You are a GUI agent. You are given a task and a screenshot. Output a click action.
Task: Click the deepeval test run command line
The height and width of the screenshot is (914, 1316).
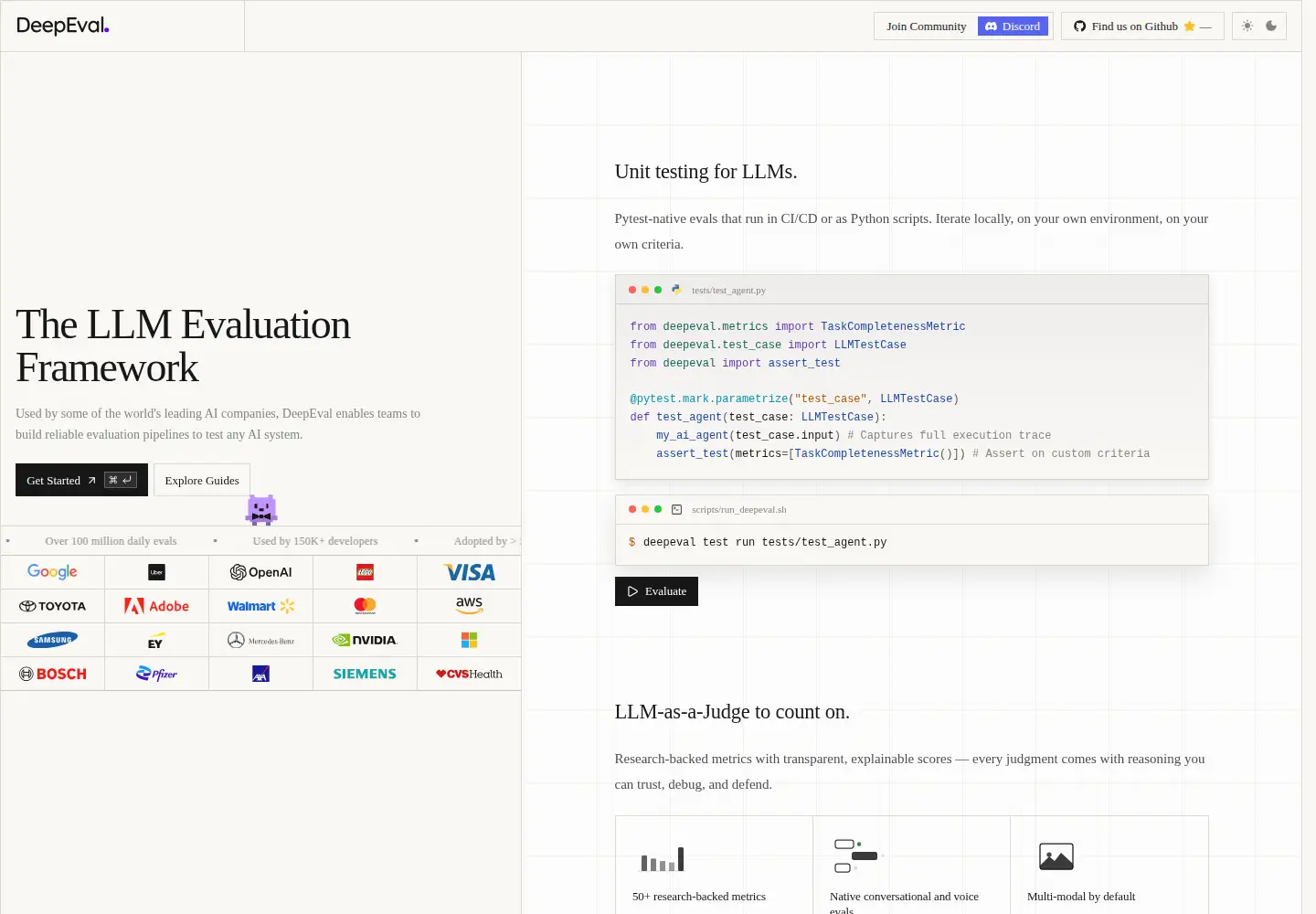pyautogui.click(x=764, y=542)
